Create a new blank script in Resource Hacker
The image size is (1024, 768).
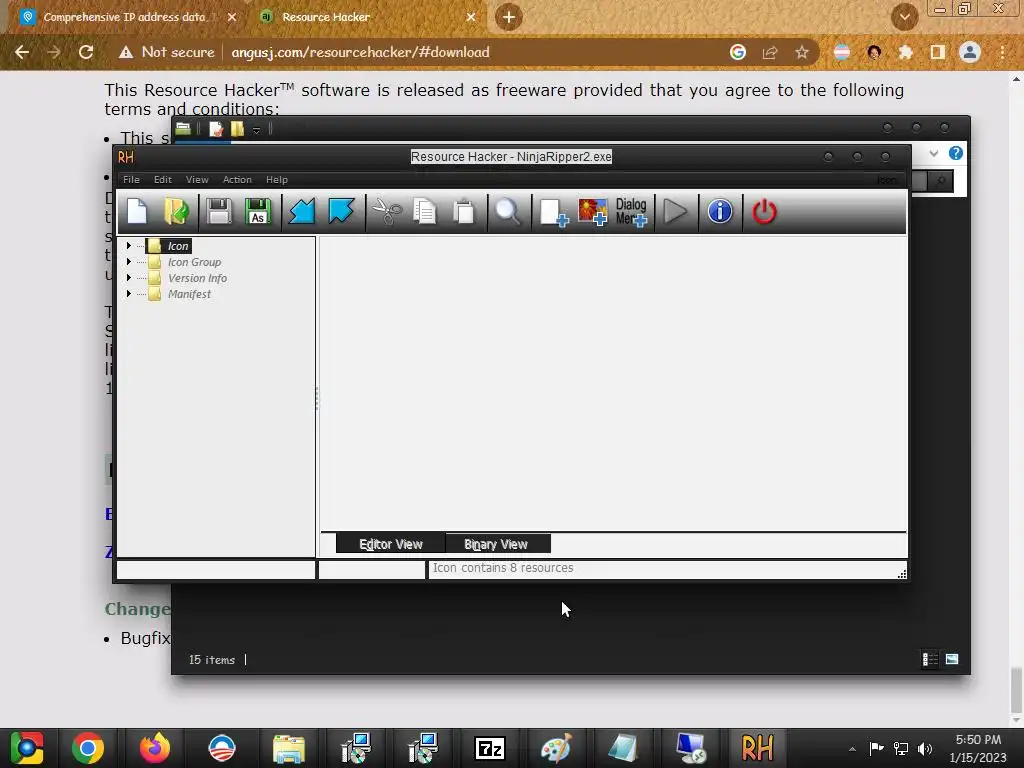point(137,212)
